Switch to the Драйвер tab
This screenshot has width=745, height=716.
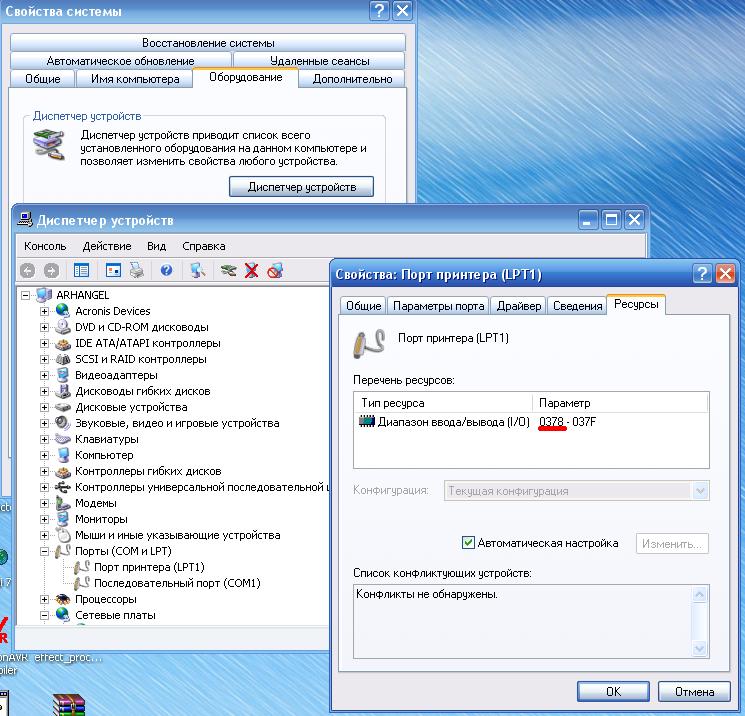click(x=519, y=306)
